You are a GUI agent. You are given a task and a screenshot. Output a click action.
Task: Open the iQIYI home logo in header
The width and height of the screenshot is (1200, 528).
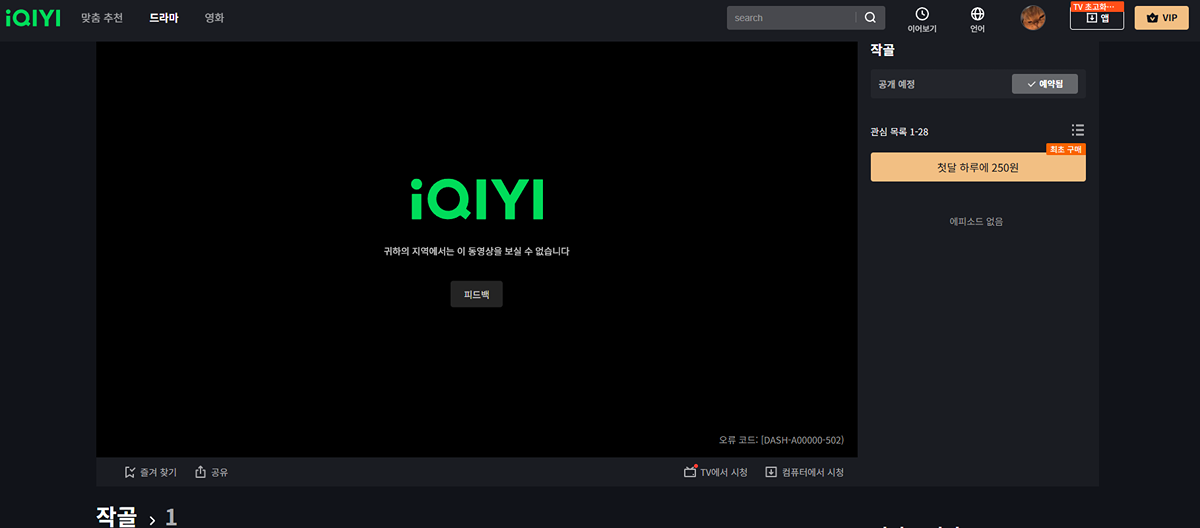tap(33, 18)
